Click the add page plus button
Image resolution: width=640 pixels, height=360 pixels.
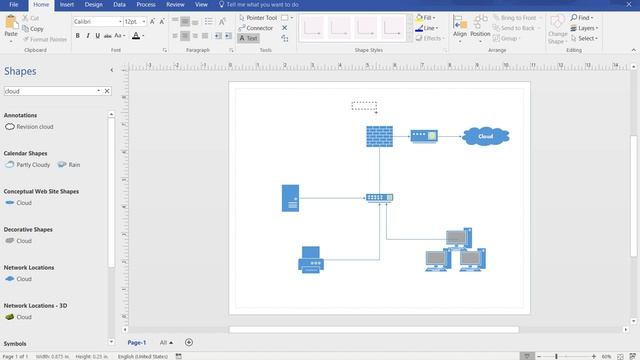tap(189, 342)
